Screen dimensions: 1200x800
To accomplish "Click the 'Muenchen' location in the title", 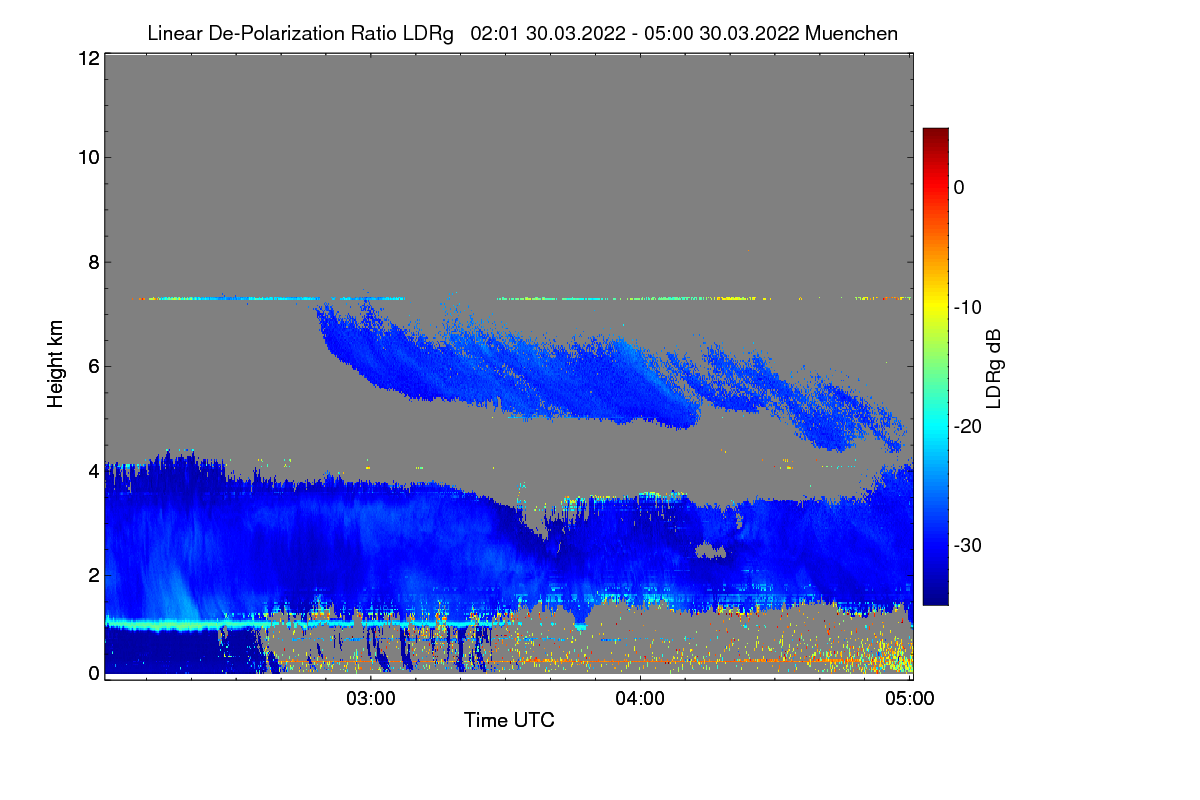I will tap(851, 33).
